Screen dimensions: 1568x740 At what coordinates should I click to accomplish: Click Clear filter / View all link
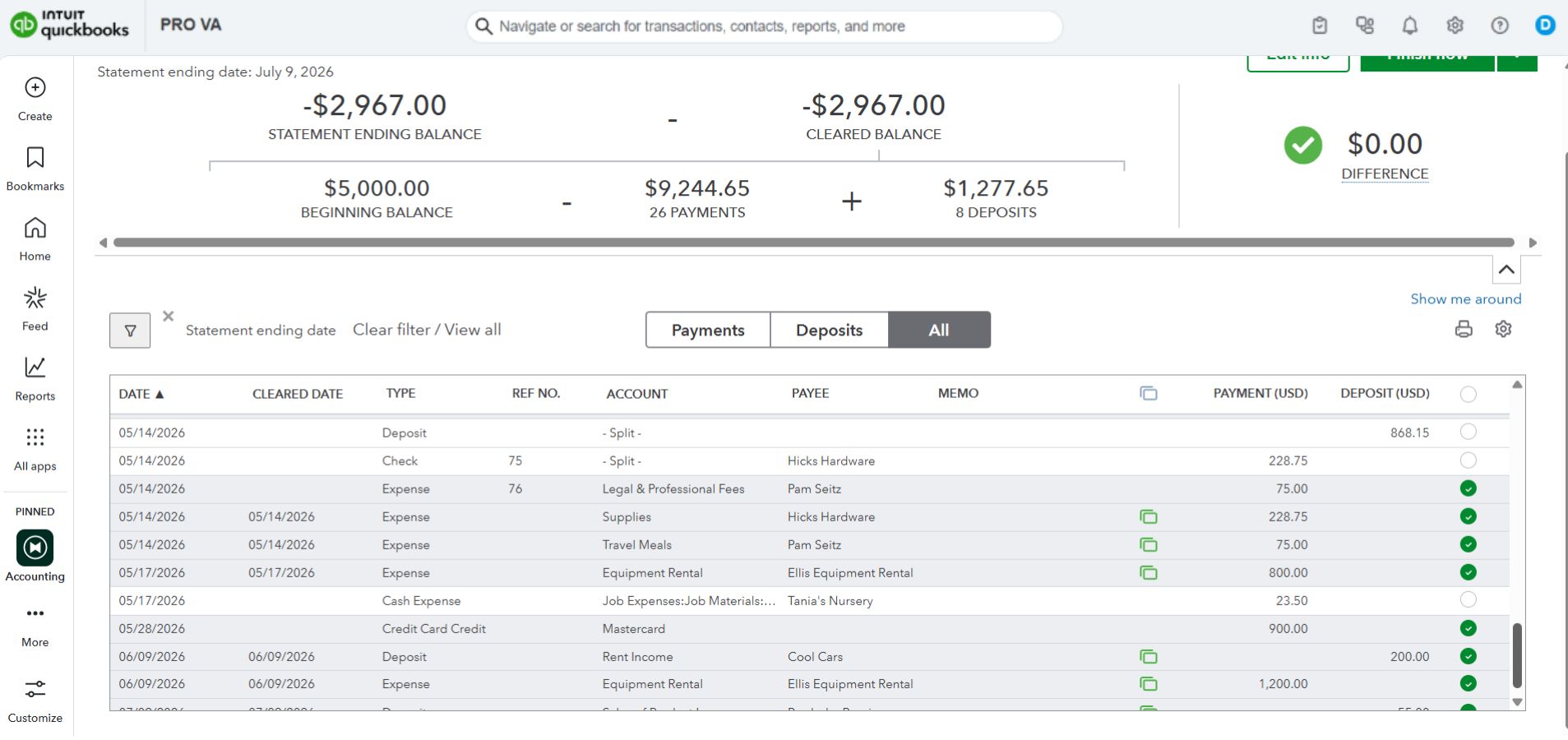[x=427, y=330]
